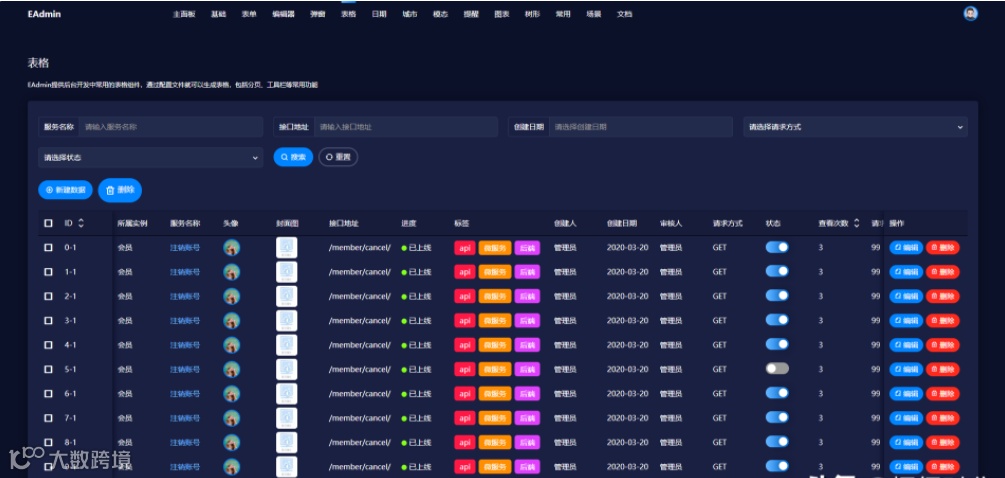Click the 编辑 button in row 3-1
Screen dimensions: 1005x478
[906, 320]
